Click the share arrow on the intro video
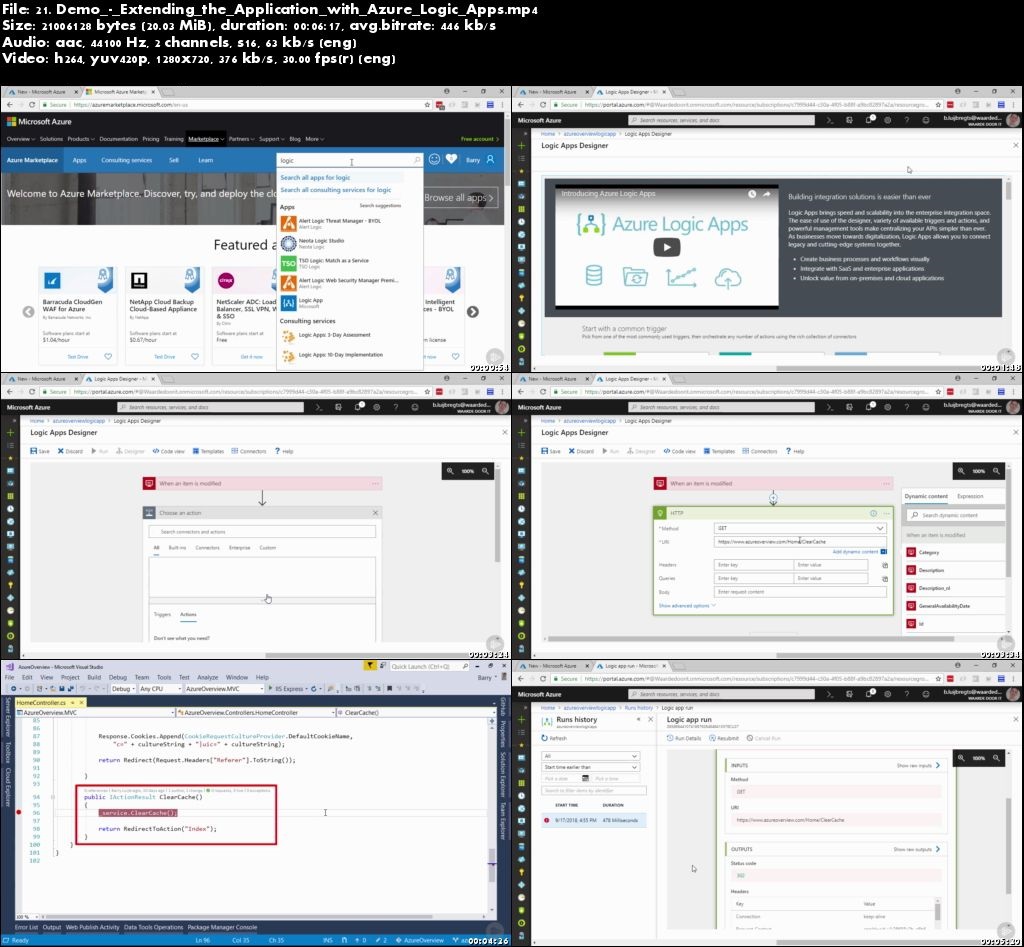This screenshot has height=947, width=1024. 766,194
